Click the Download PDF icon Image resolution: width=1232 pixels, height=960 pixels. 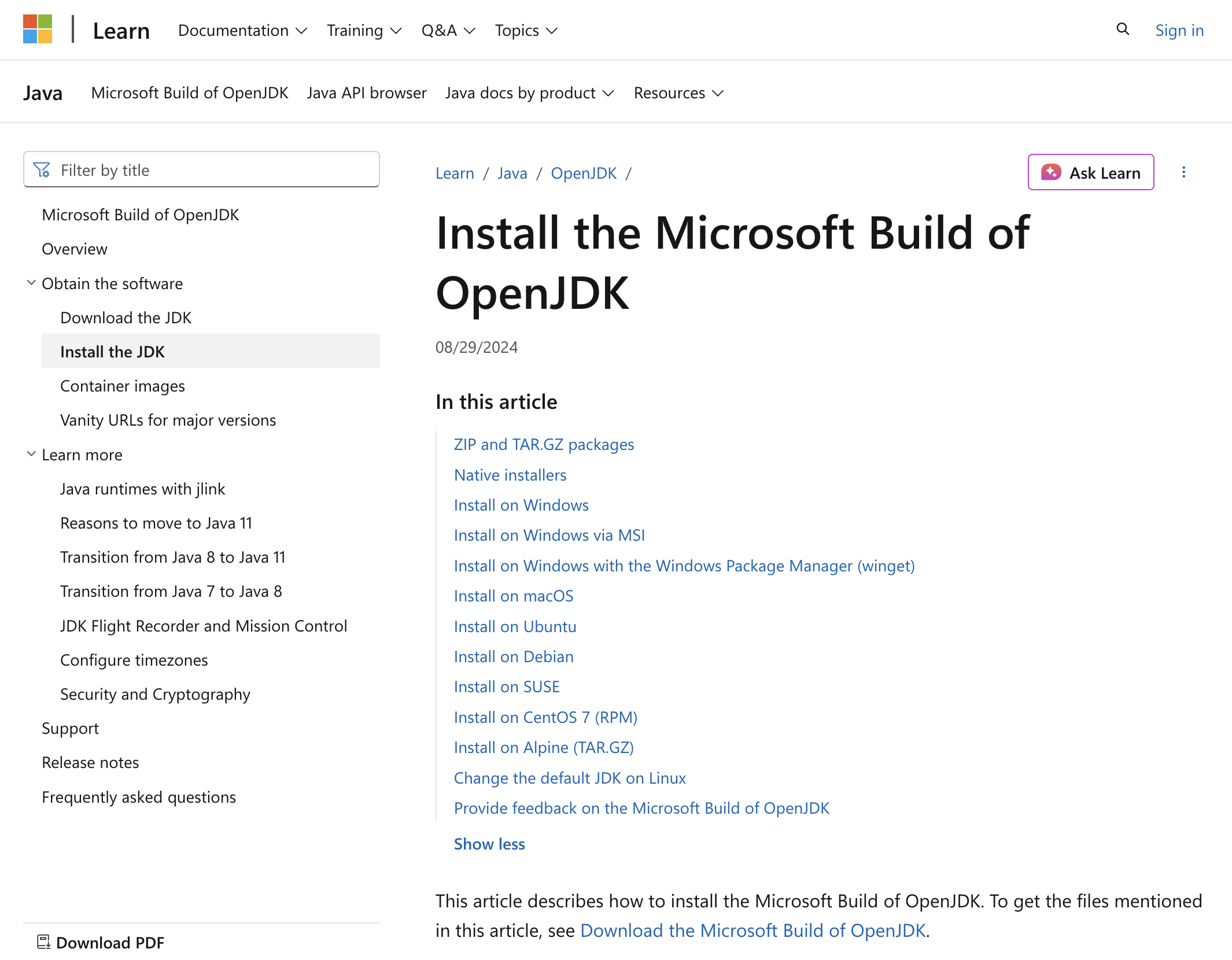(x=43, y=942)
